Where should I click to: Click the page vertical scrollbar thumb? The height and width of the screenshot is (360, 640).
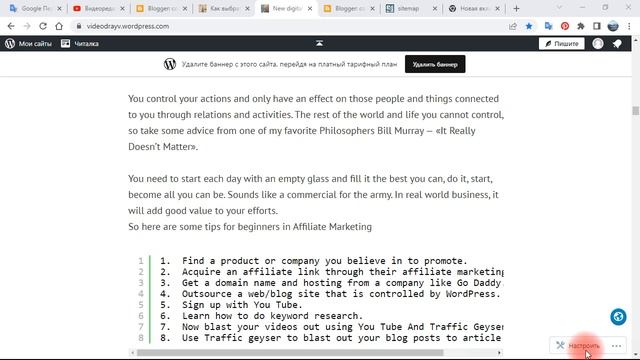coord(636,111)
